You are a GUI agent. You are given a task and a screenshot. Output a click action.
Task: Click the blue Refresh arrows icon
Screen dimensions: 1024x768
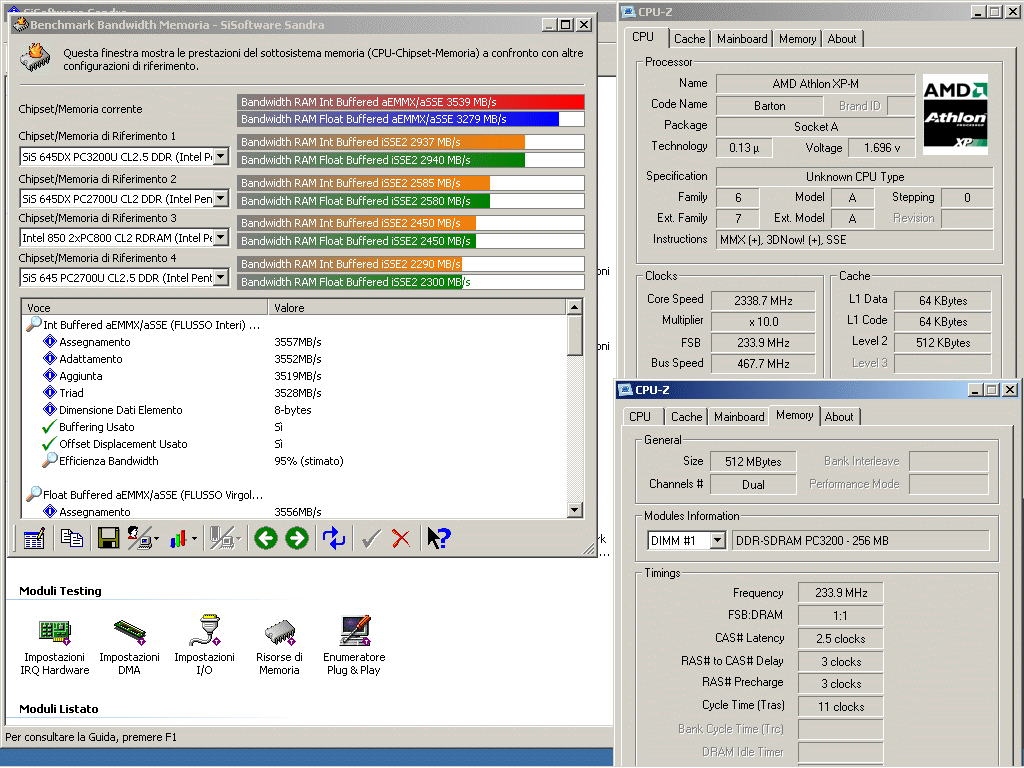[x=334, y=539]
